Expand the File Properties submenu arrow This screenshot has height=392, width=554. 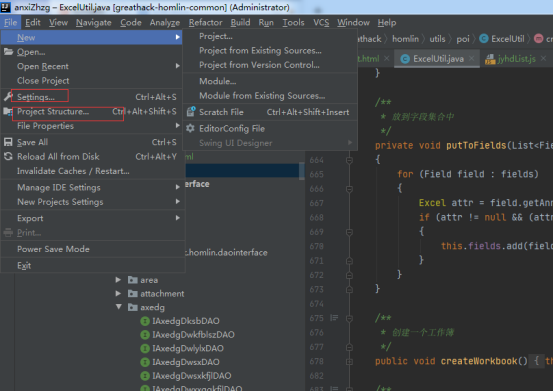point(178,126)
